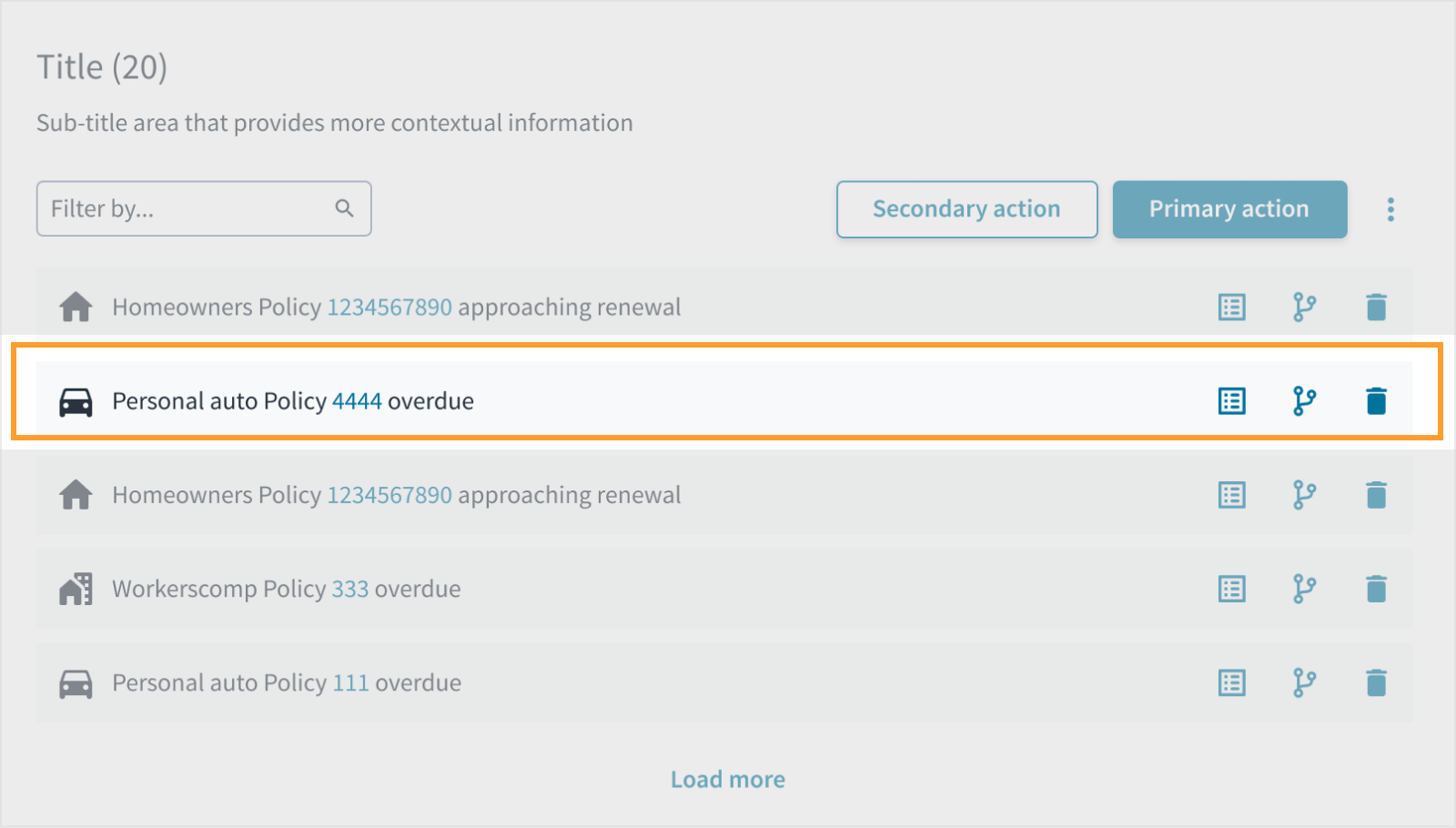
Task: Click branch icon on Policy 111 row
Action: tap(1304, 682)
